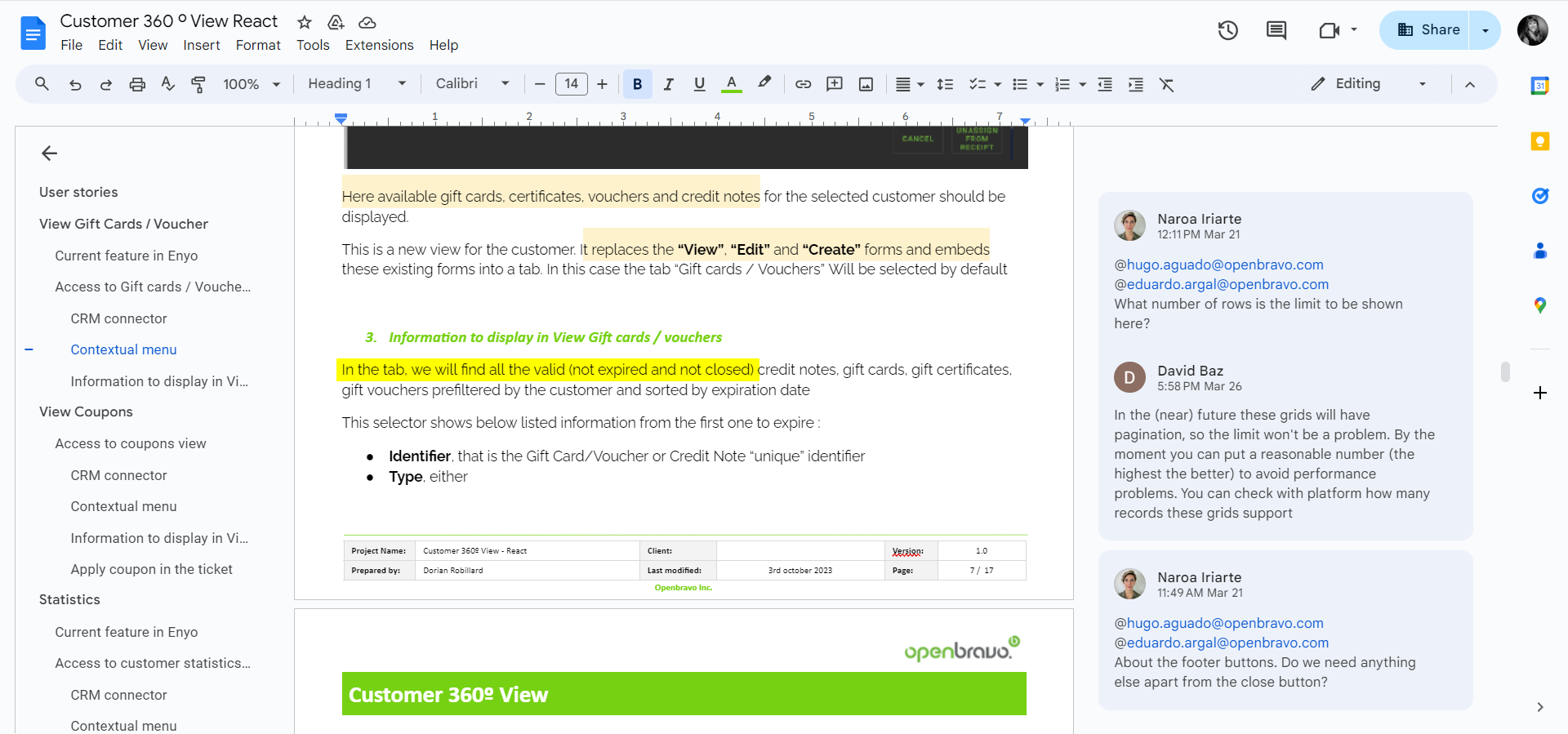Open the Google Tasks side panel
The width and height of the screenshot is (1568, 734).
[x=1540, y=196]
